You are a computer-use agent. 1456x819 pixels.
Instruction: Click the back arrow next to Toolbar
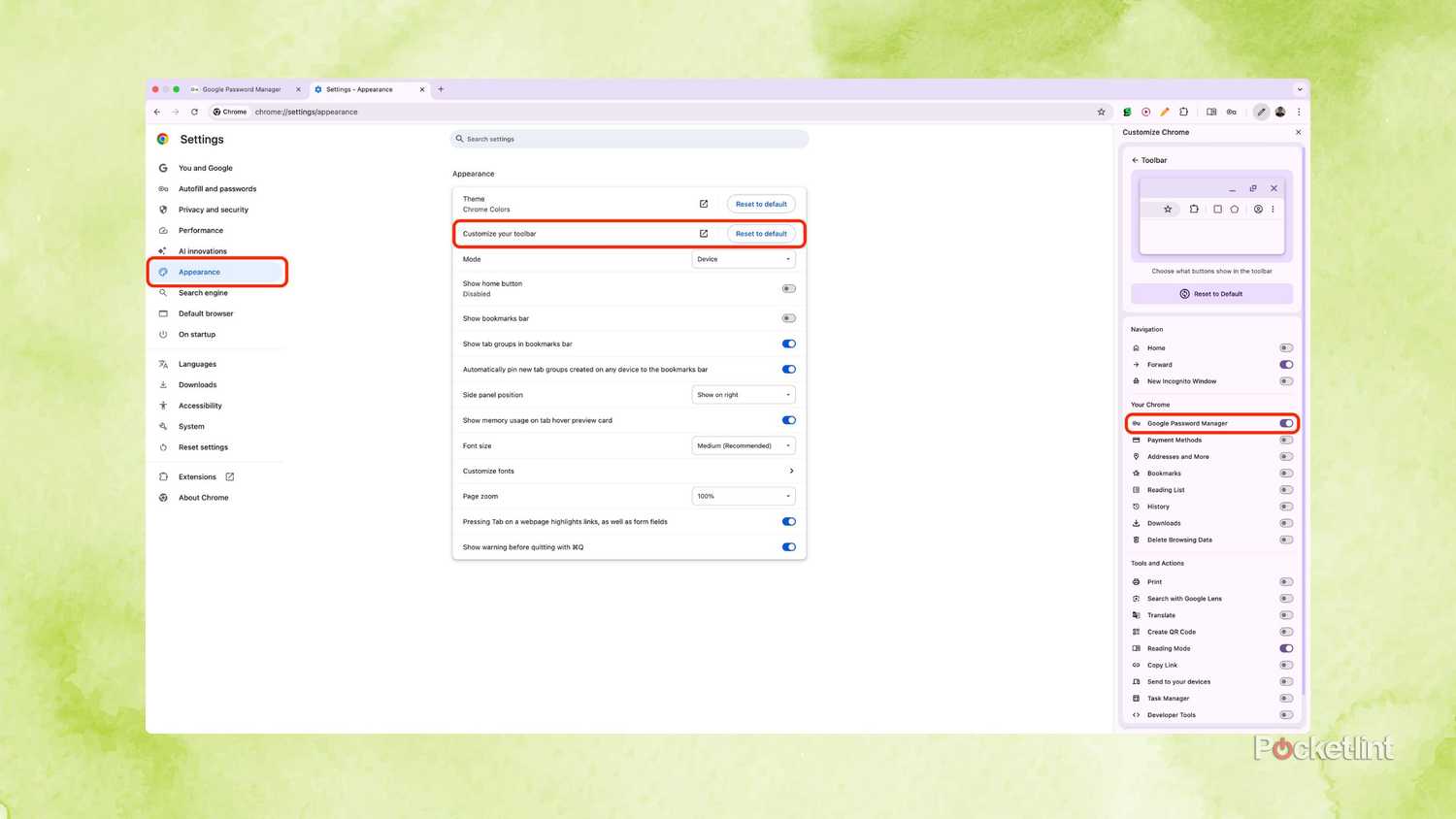[1135, 160]
